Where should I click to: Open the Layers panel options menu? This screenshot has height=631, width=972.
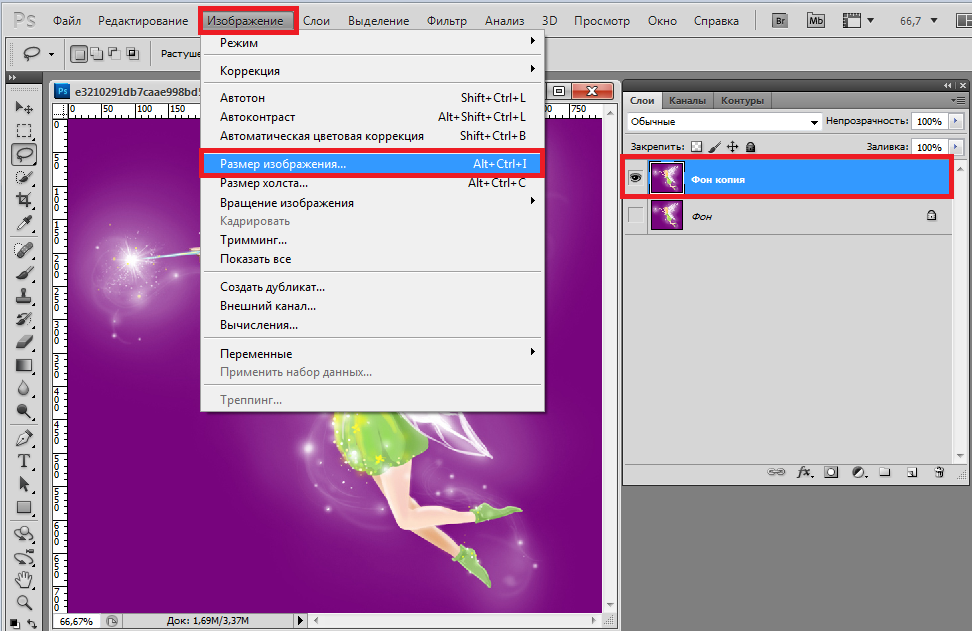pyautogui.click(x=959, y=100)
